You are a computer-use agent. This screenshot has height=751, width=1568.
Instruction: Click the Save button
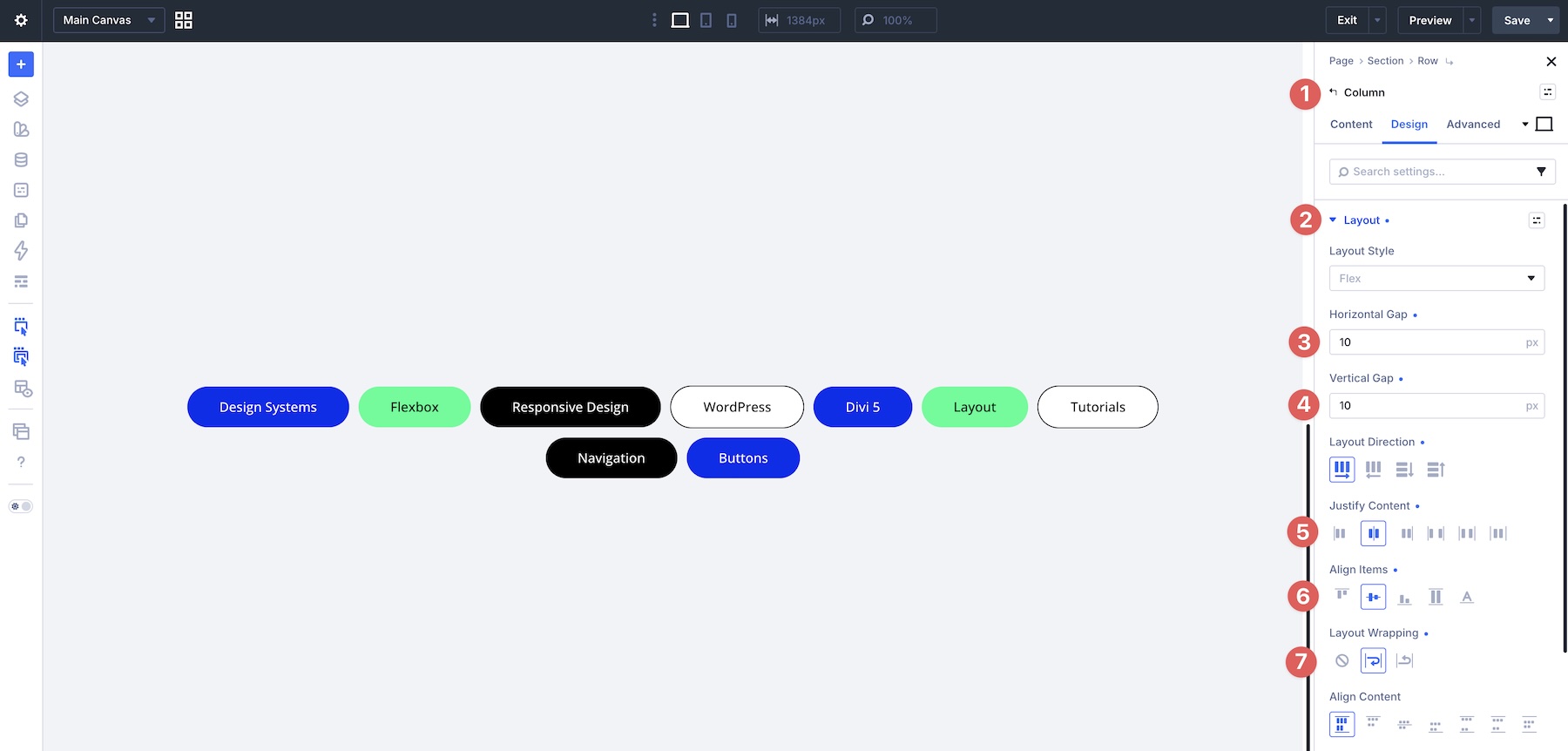pos(1517,20)
